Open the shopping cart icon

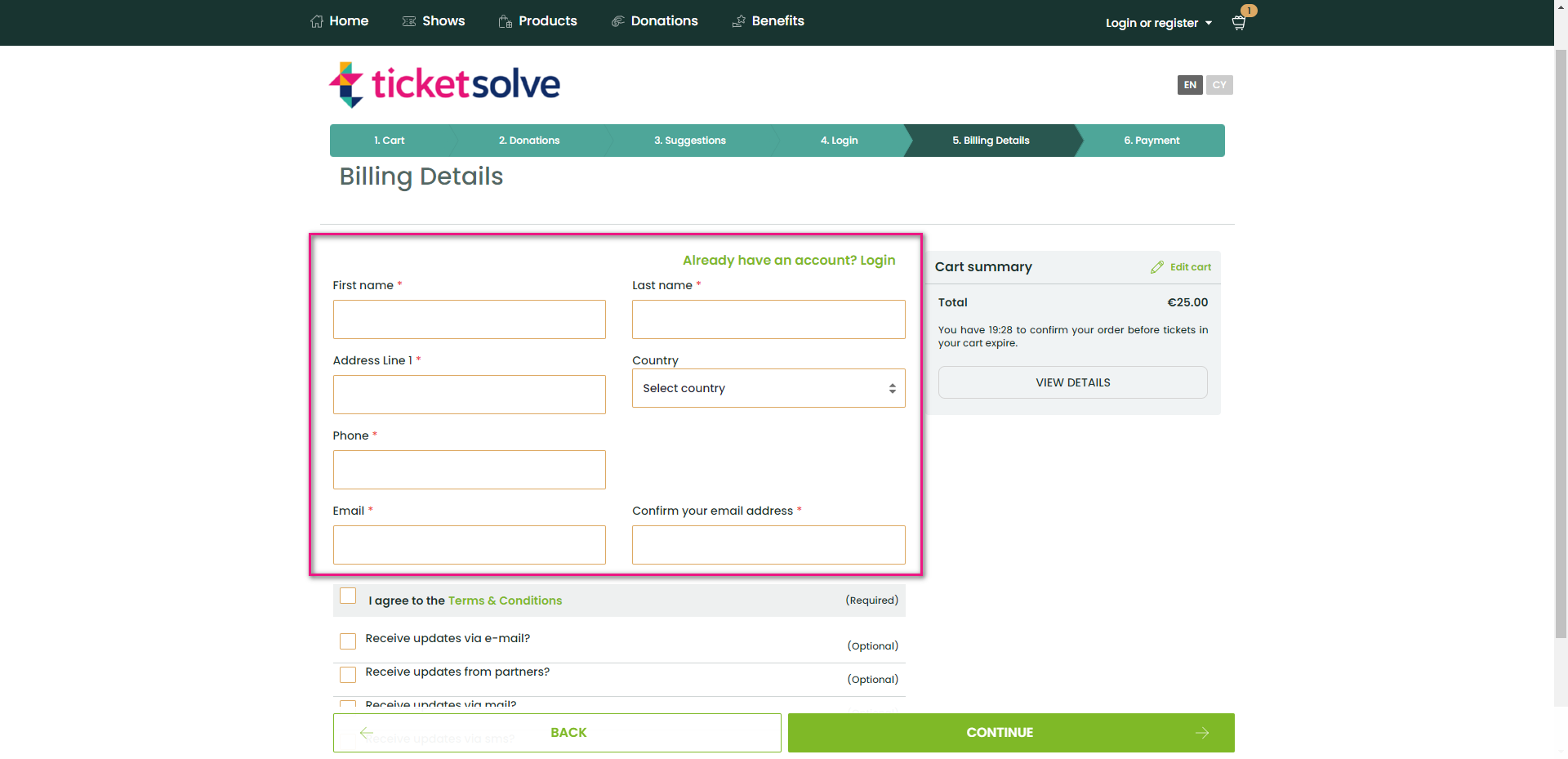point(1237,23)
